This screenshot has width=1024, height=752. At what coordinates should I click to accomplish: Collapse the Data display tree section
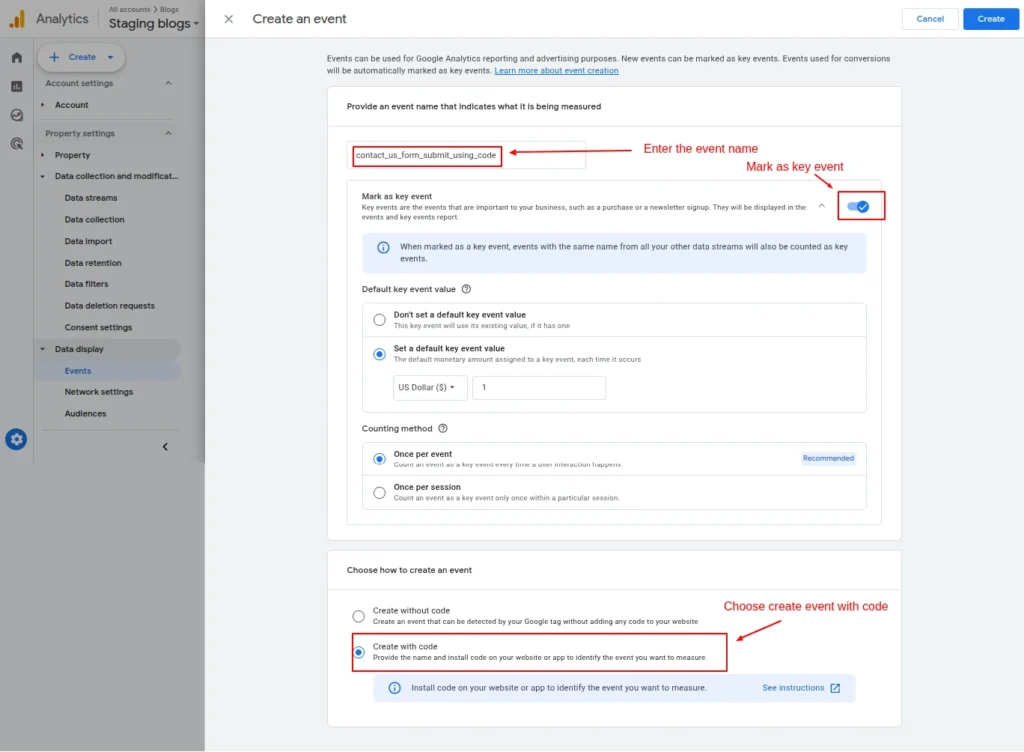tap(43, 349)
